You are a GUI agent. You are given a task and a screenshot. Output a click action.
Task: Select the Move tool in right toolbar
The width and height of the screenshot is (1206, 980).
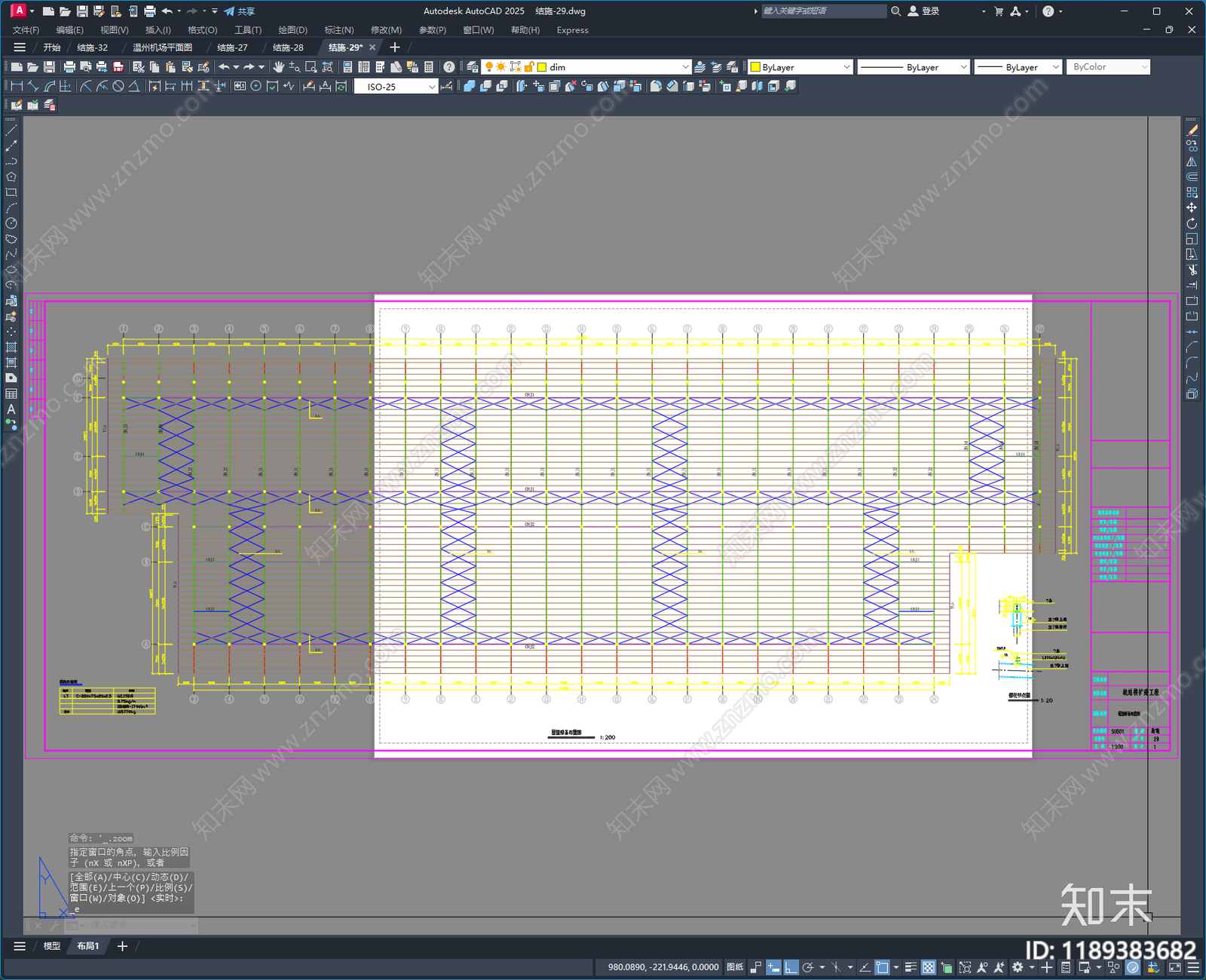[x=1192, y=208]
